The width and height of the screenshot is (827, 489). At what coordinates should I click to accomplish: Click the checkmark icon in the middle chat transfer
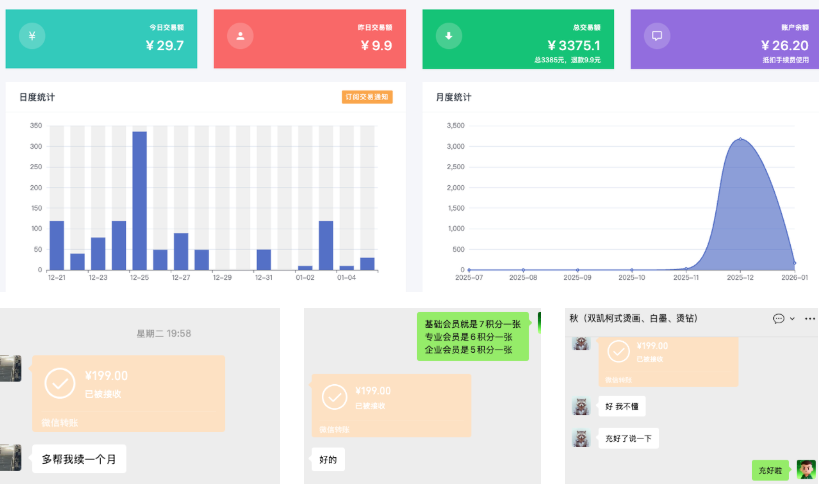click(334, 397)
